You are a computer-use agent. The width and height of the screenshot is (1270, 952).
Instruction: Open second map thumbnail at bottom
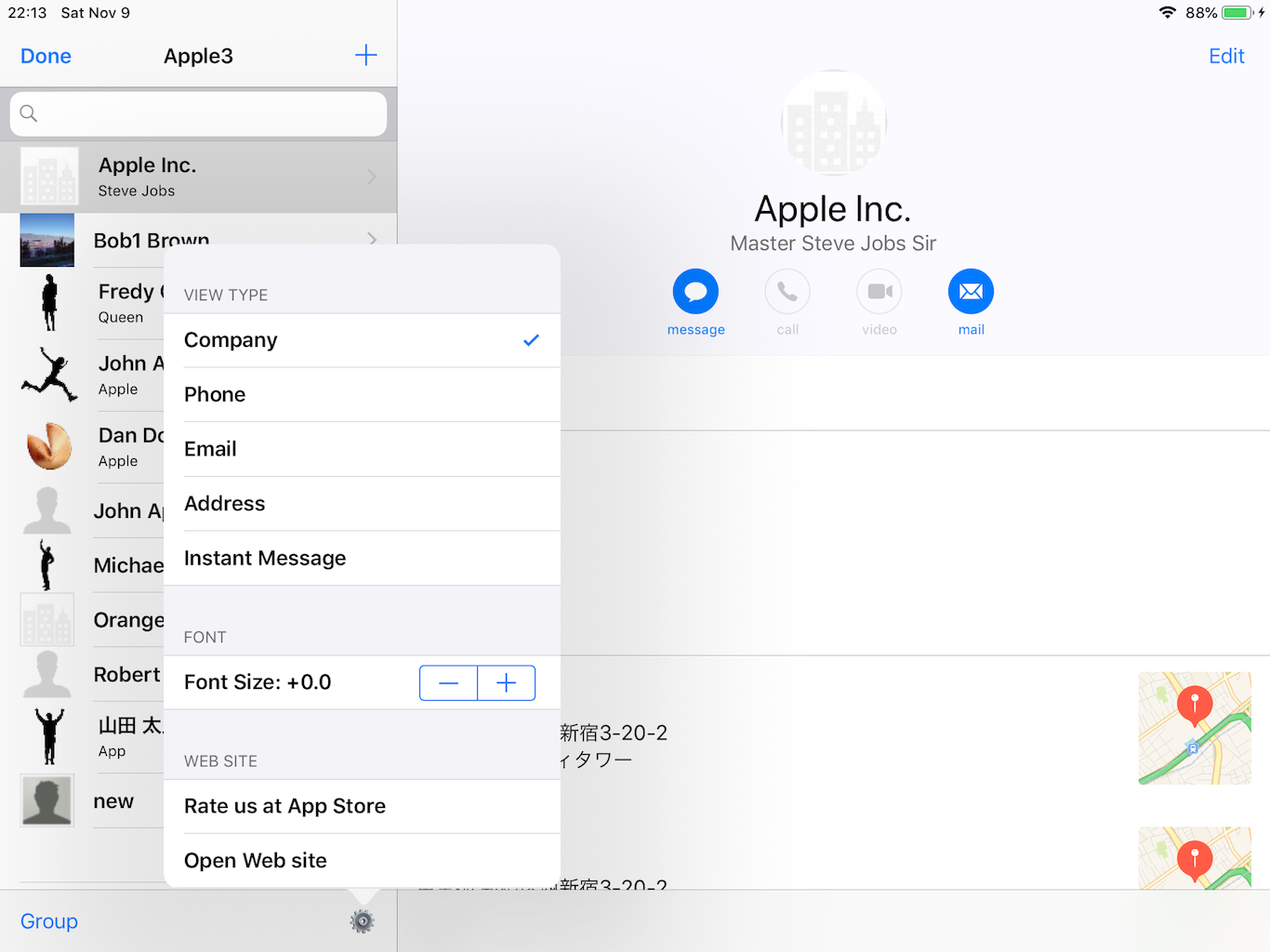point(1195,858)
